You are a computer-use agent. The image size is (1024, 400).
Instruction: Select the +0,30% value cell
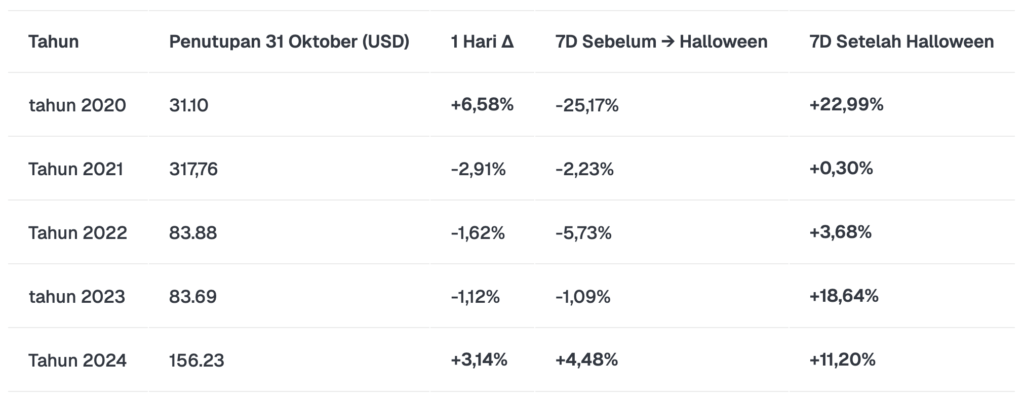click(841, 169)
